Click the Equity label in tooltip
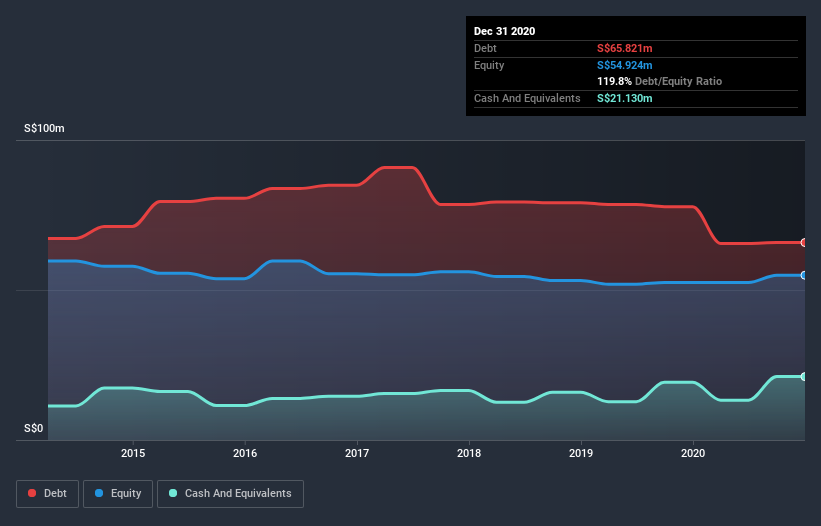This screenshot has width=821, height=526. (489, 65)
